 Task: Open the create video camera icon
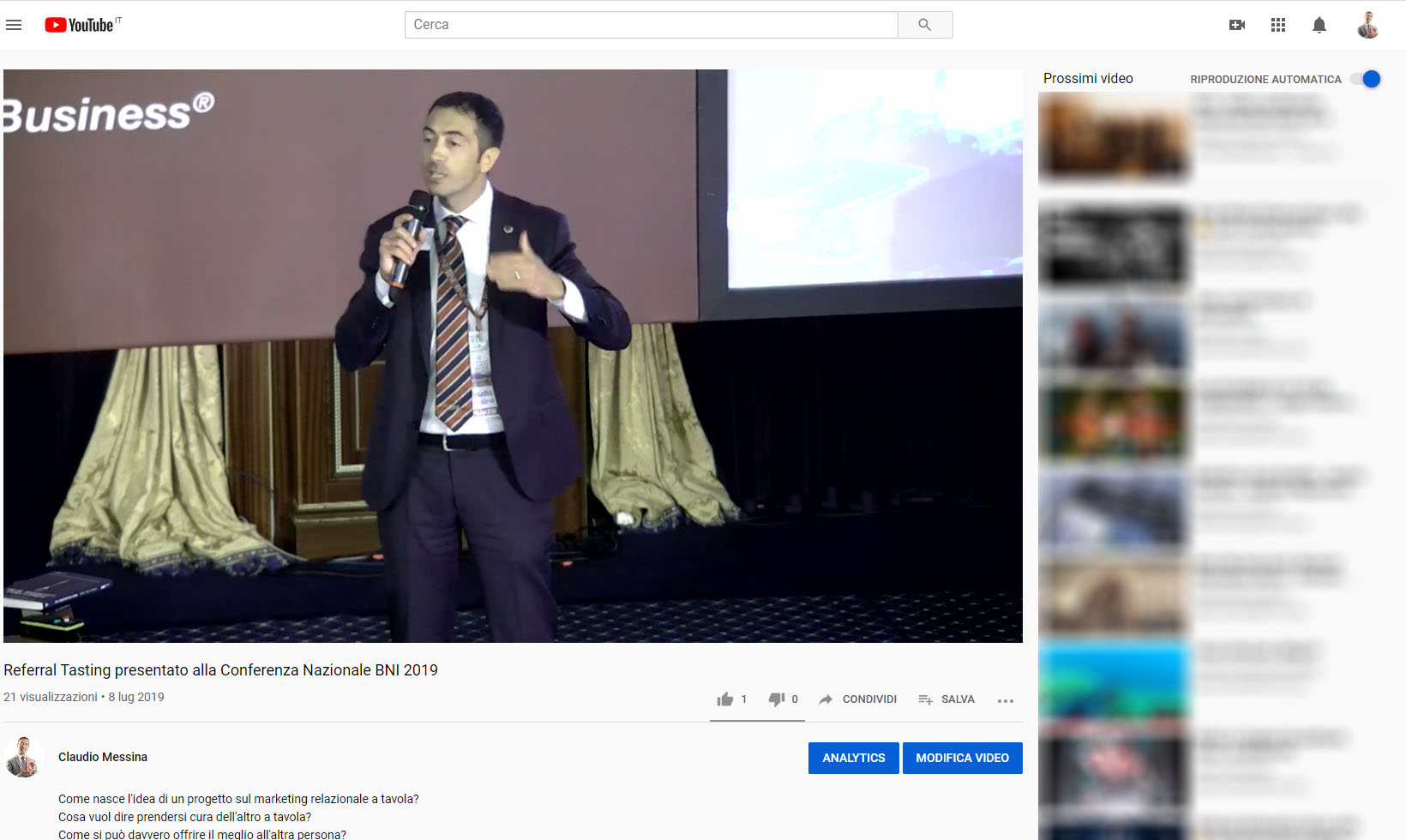tap(1236, 25)
